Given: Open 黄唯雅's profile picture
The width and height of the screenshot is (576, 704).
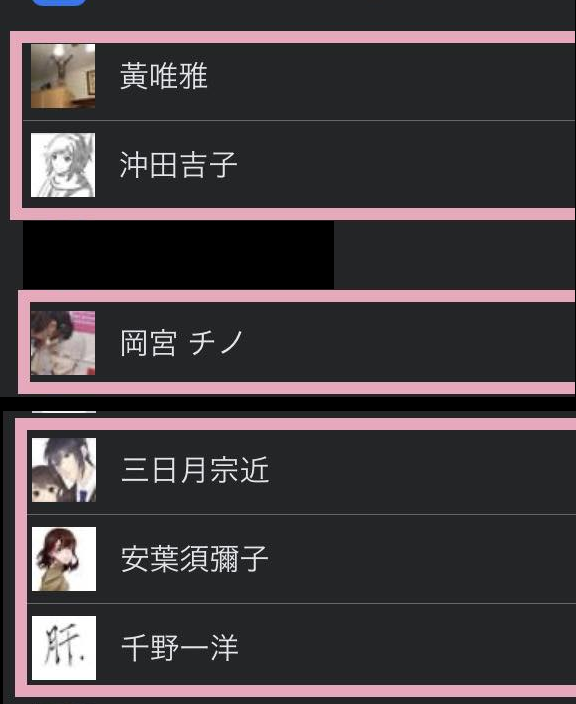Looking at the screenshot, I should [63, 76].
